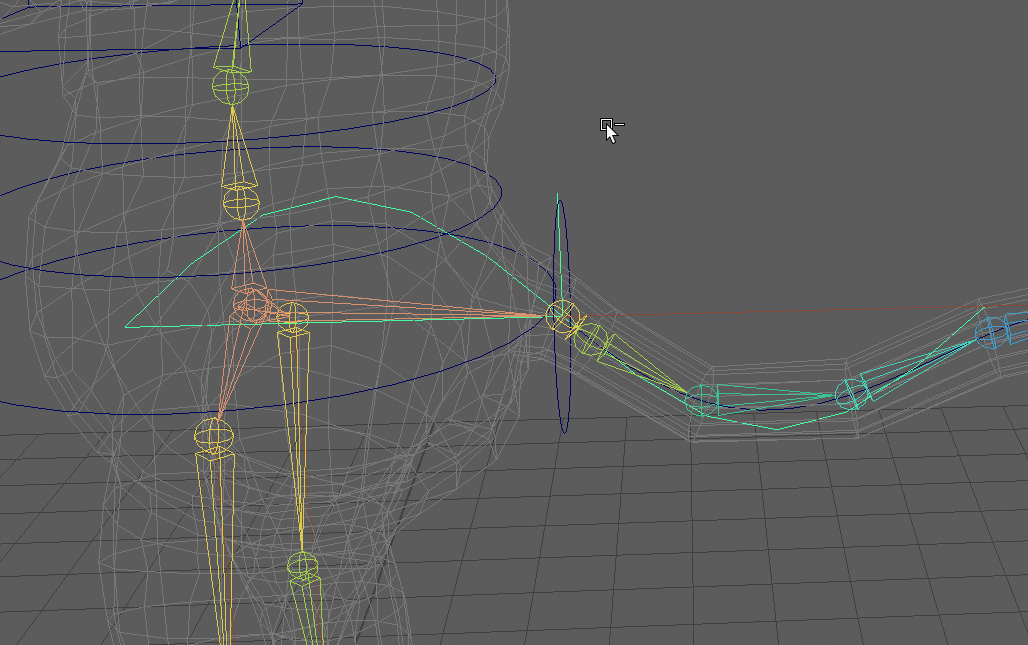Select the green bone below the knee joint
This screenshot has width=1028, height=645.
click(306, 611)
